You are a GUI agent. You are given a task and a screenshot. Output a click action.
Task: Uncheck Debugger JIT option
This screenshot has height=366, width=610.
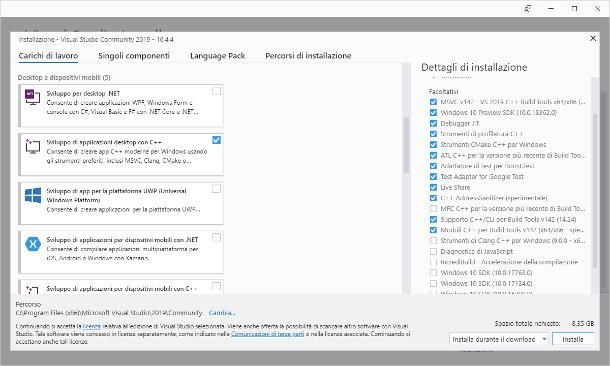point(433,123)
